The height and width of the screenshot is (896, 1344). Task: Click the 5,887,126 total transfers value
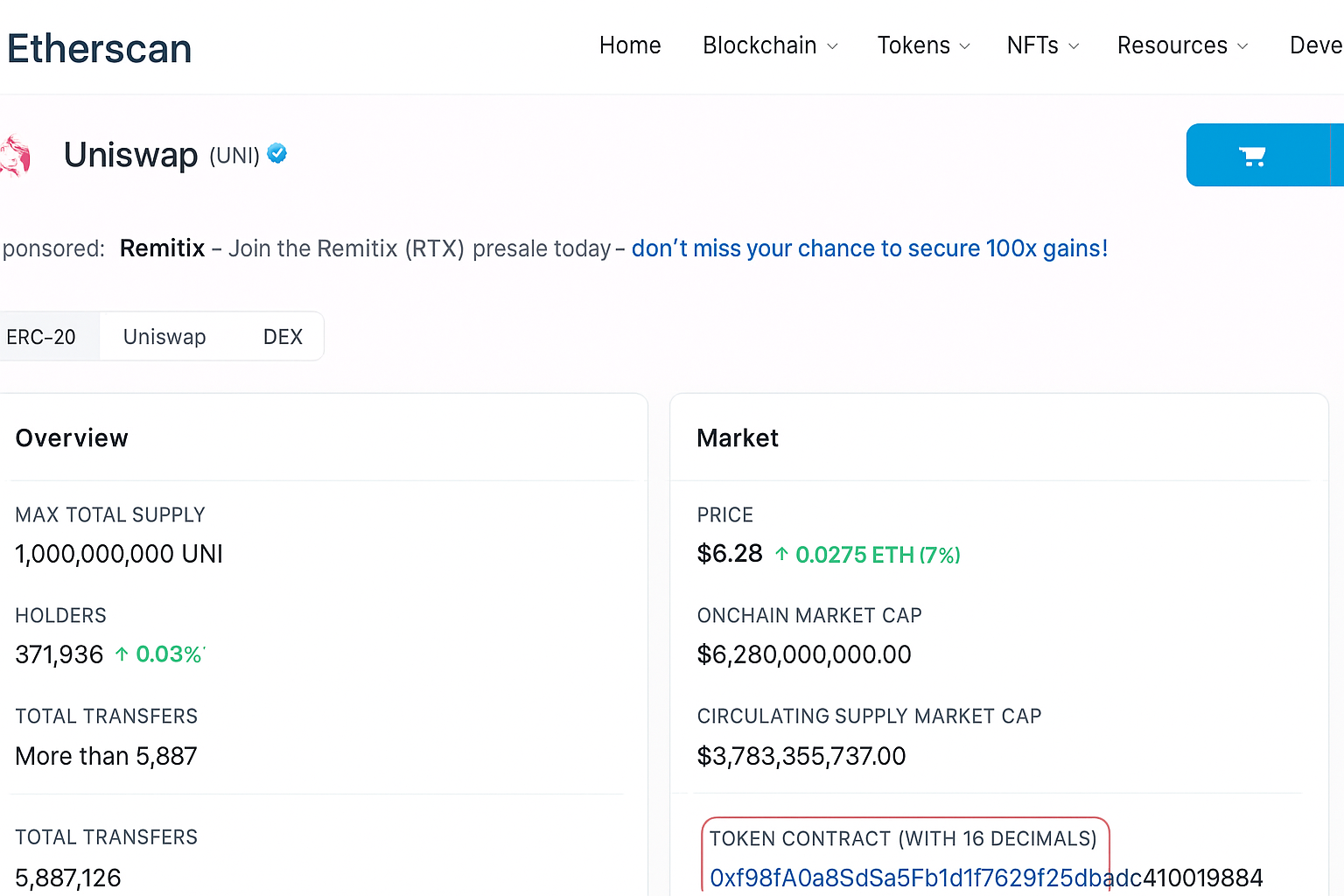[68, 878]
